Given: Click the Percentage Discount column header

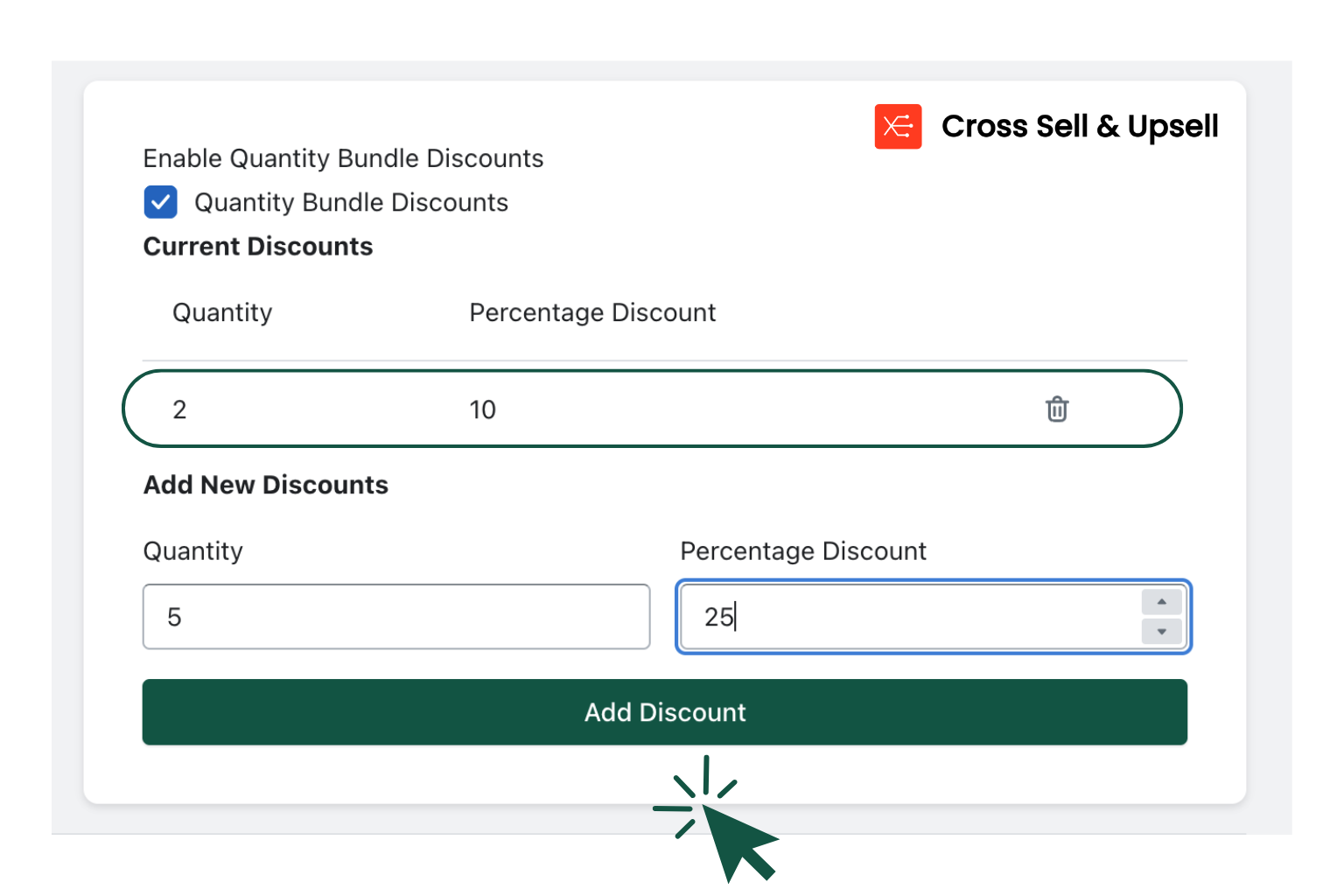Looking at the screenshot, I should tap(592, 312).
